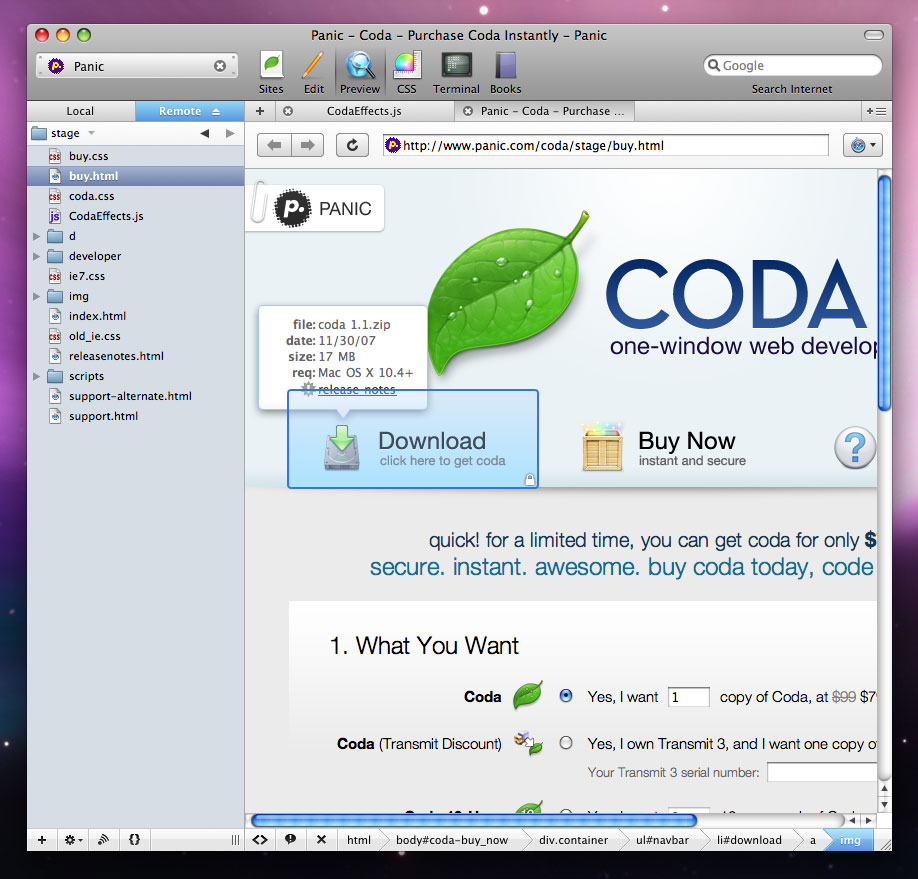Select "Yes, I want 1 copy of Coda" option

tap(566, 697)
